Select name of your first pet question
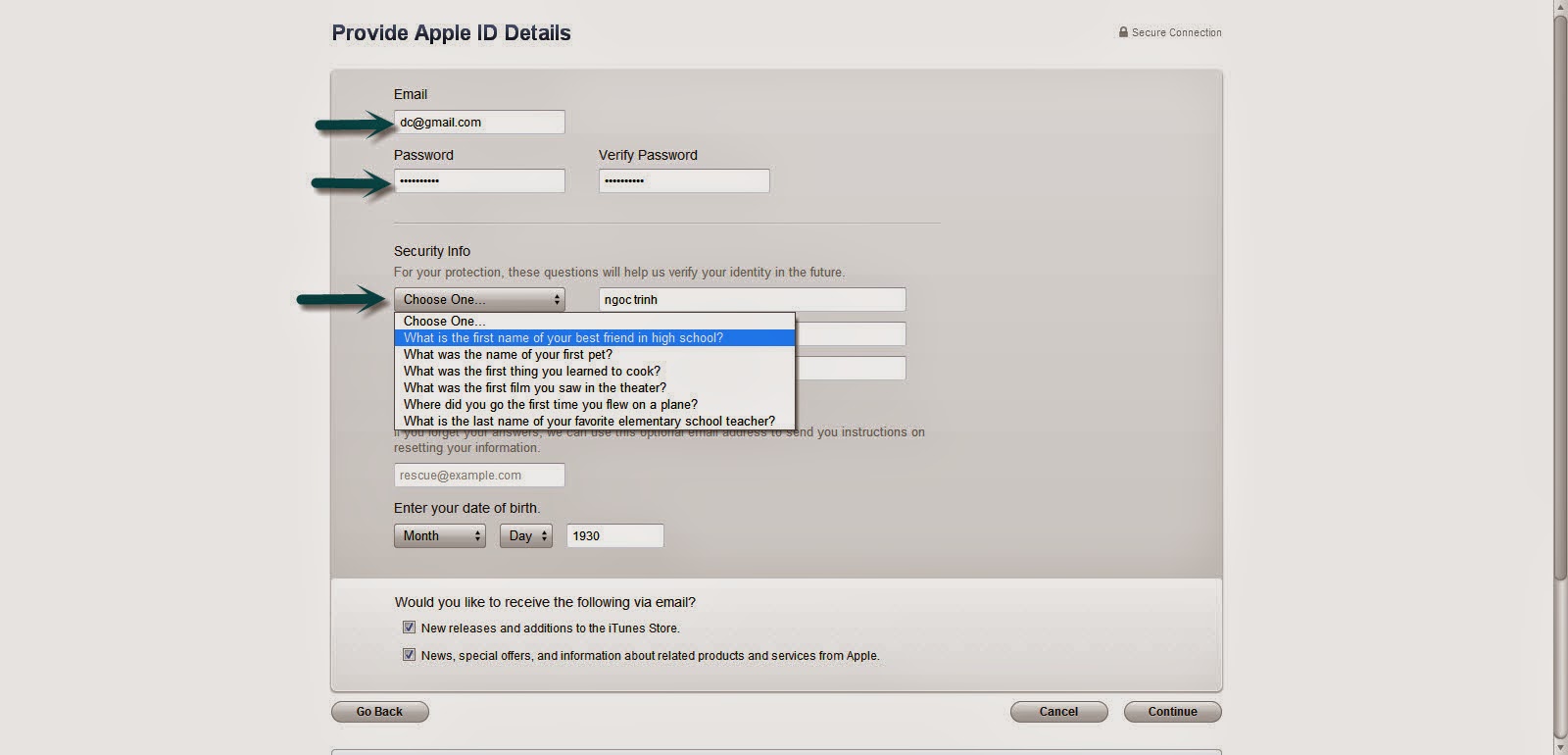This screenshot has width=1568, height=755. click(594, 355)
